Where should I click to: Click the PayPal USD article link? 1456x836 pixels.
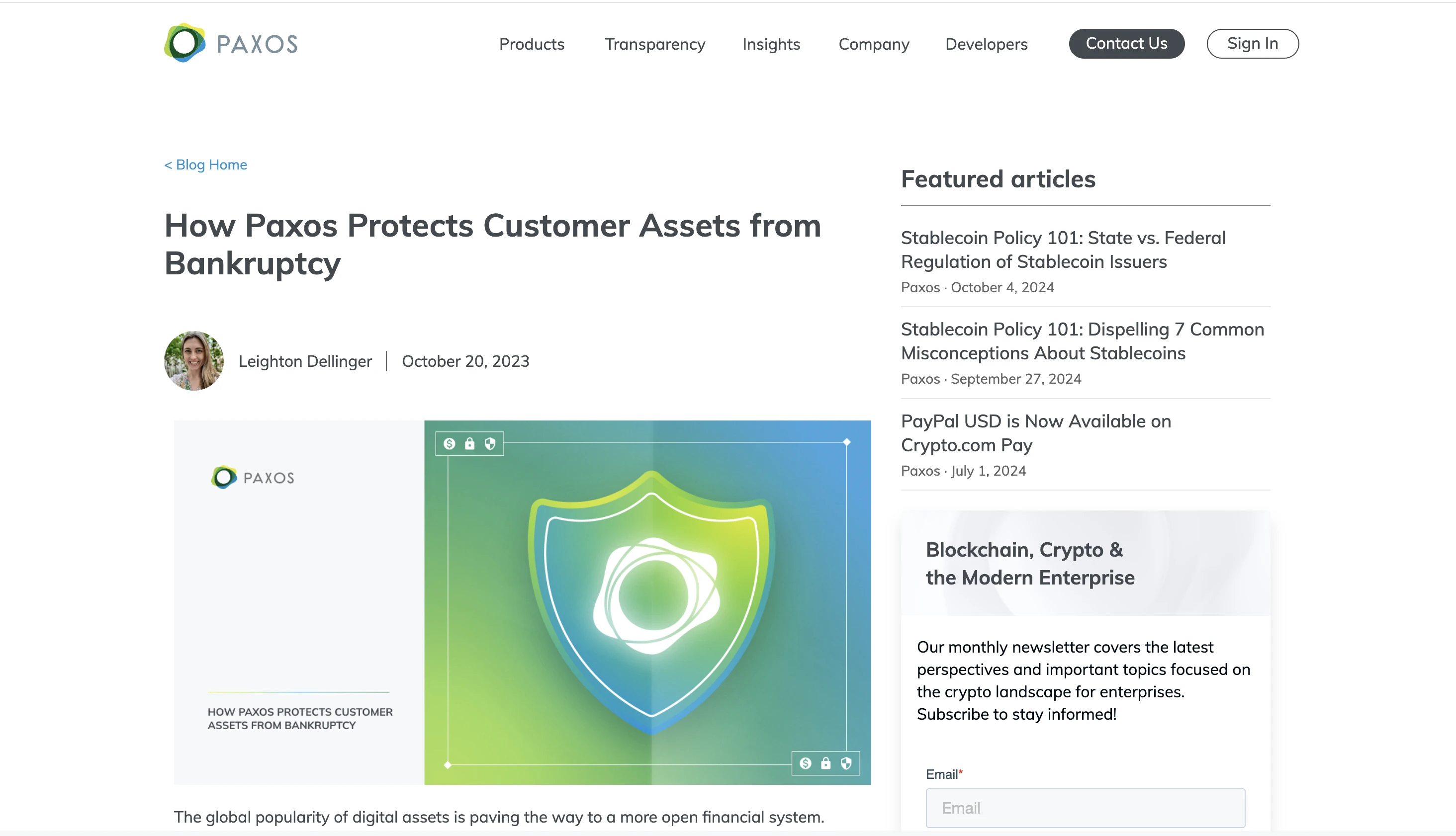[1036, 432]
